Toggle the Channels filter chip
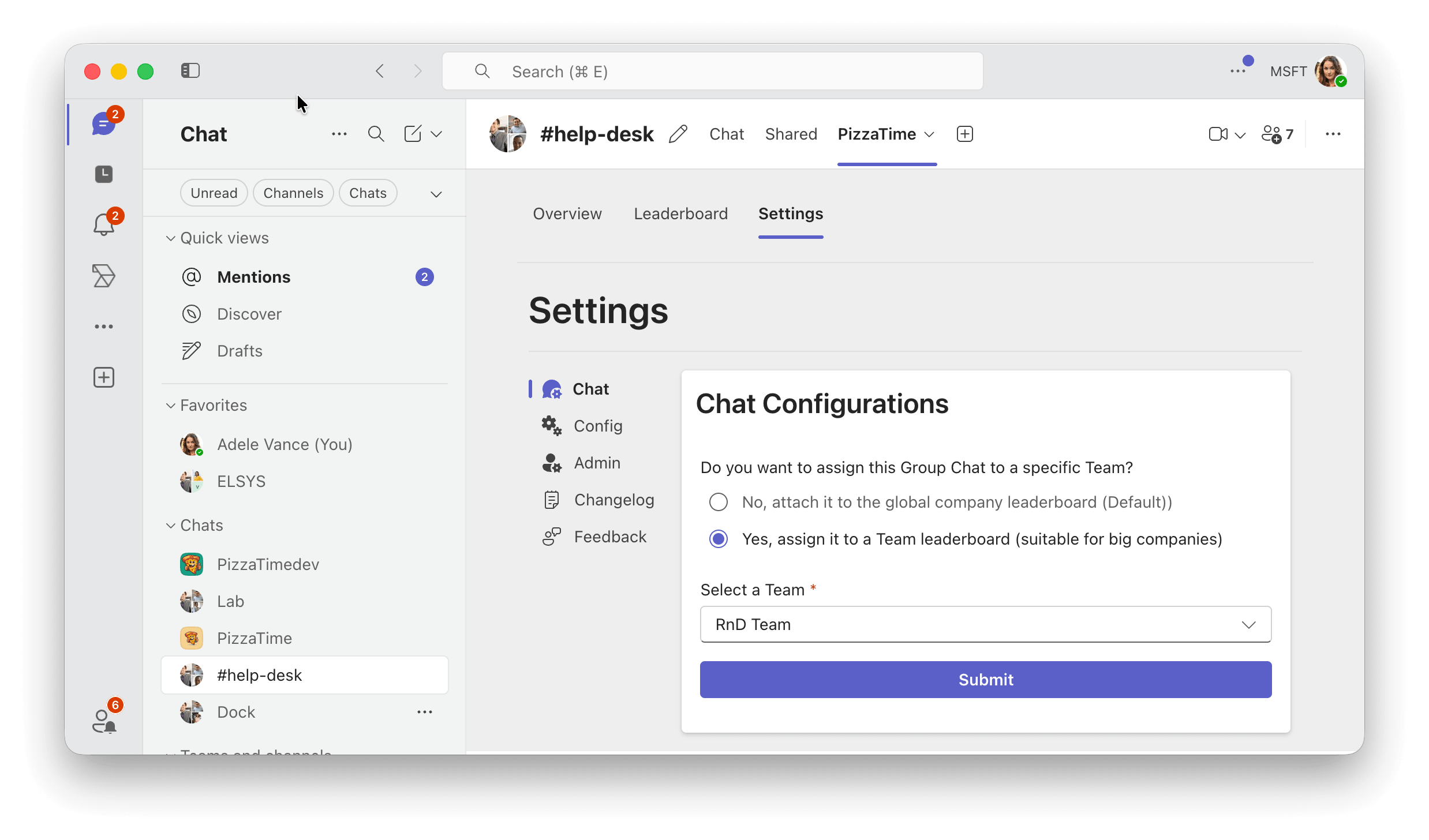Viewport: 1429px width, 840px height. [293, 193]
